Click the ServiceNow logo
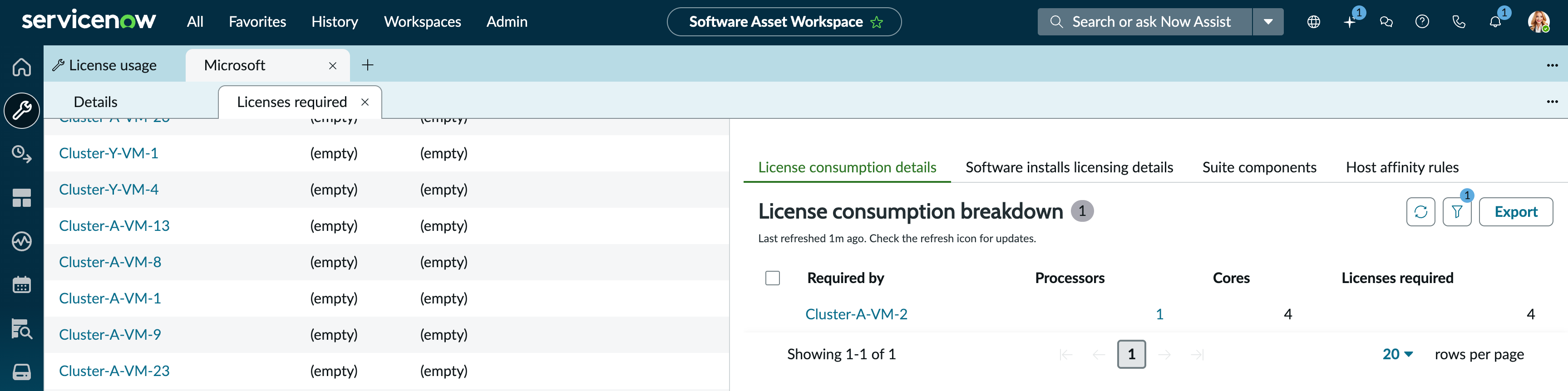 89,20
